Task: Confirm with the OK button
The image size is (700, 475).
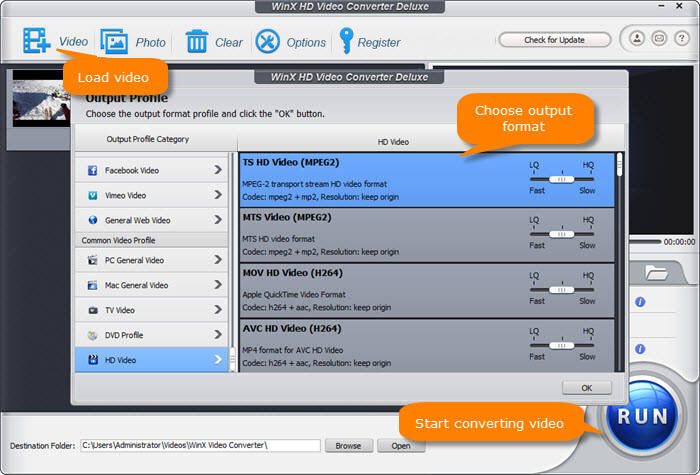Action: pyautogui.click(x=587, y=388)
